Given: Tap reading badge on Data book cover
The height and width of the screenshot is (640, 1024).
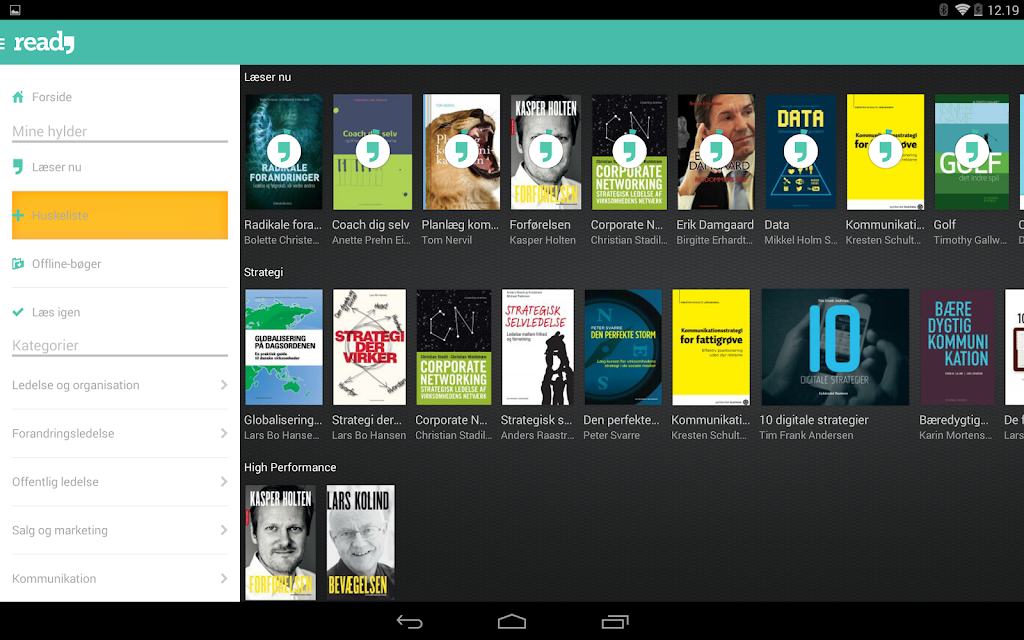Looking at the screenshot, I should tap(801, 152).
